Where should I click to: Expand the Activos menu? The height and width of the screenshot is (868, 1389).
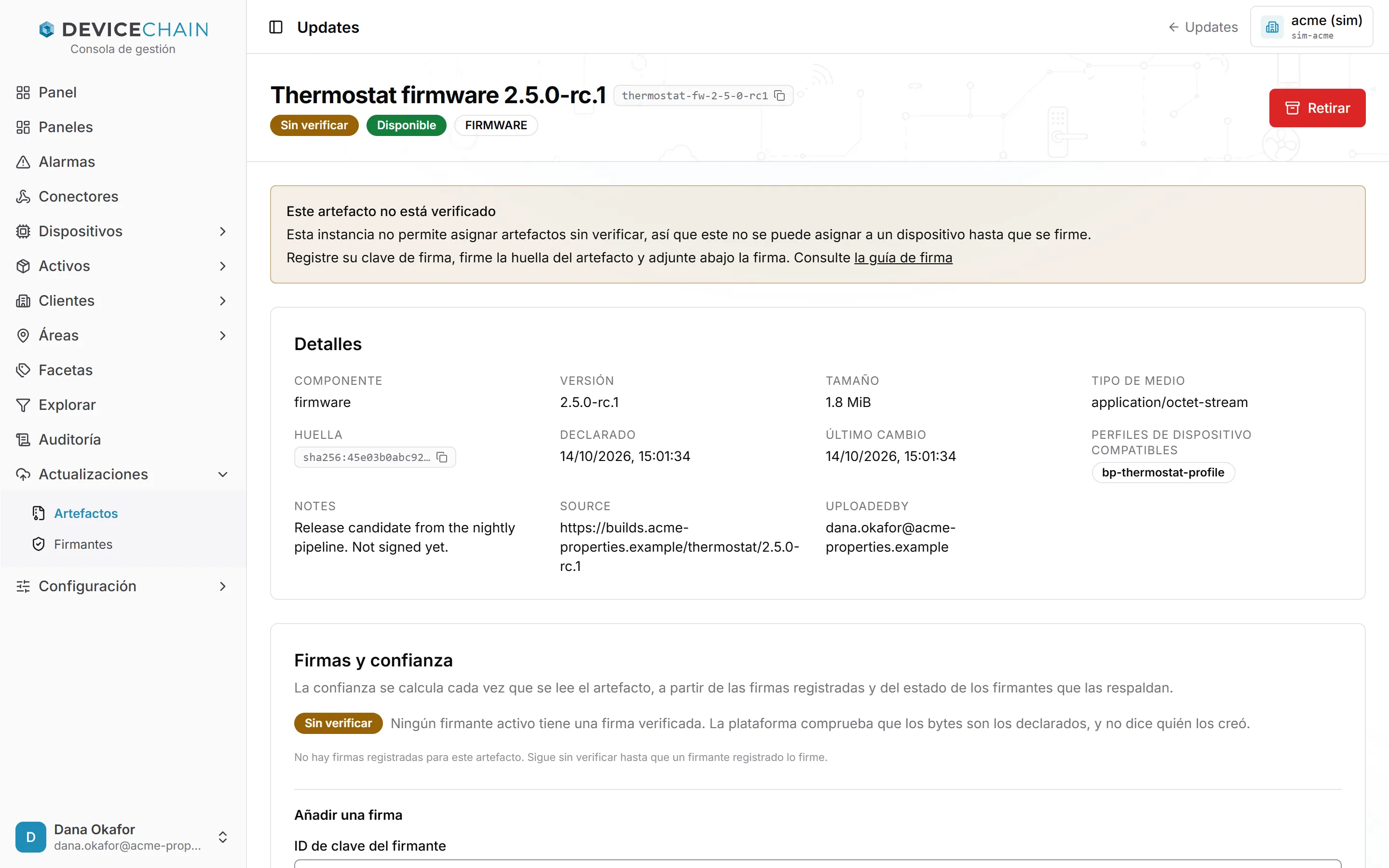tap(123, 266)
